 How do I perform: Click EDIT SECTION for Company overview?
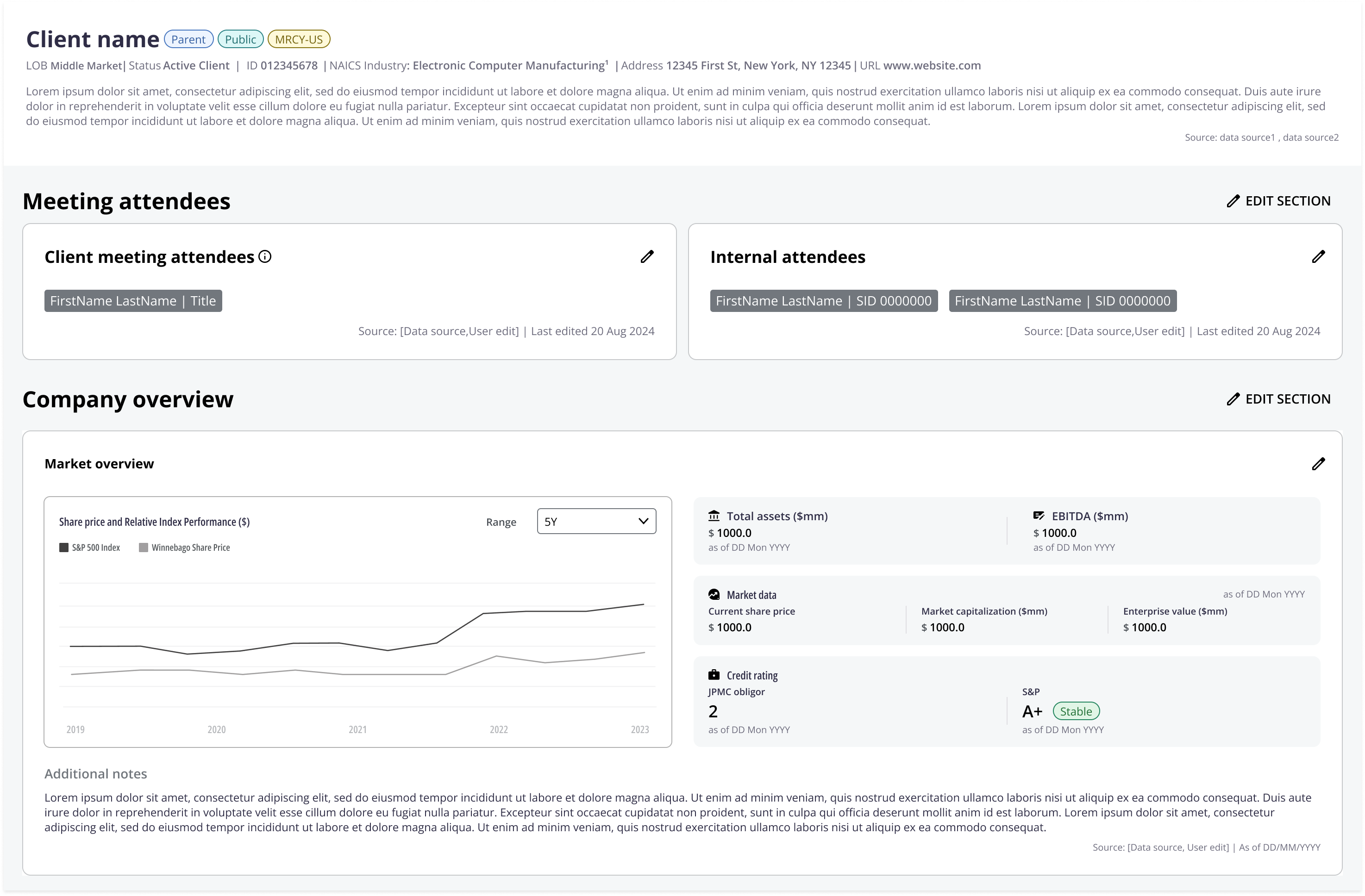tap(1278, 399)
